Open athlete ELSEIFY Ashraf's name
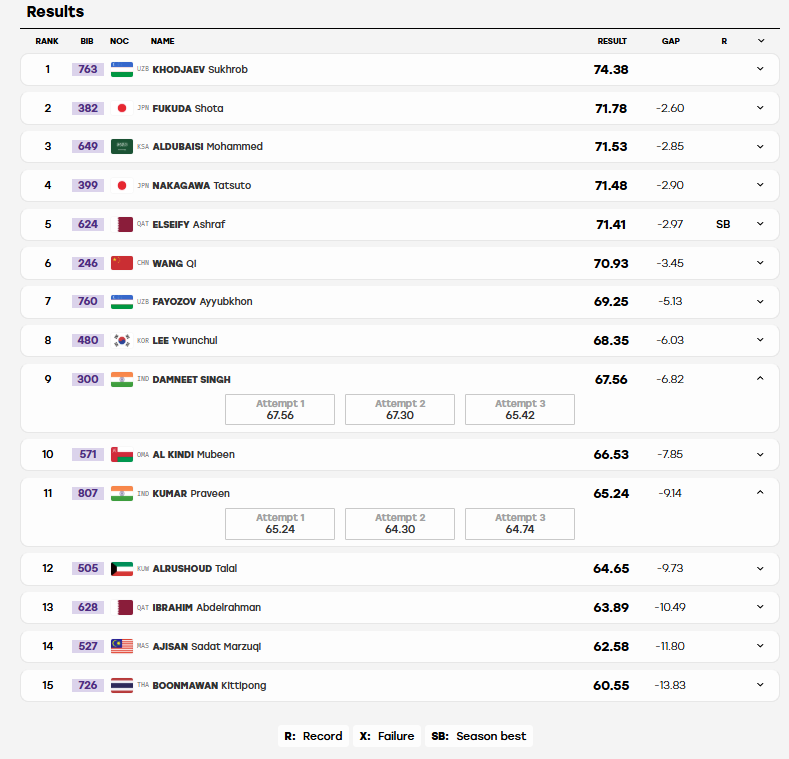 pyautogui.click(x=189, y=224)
